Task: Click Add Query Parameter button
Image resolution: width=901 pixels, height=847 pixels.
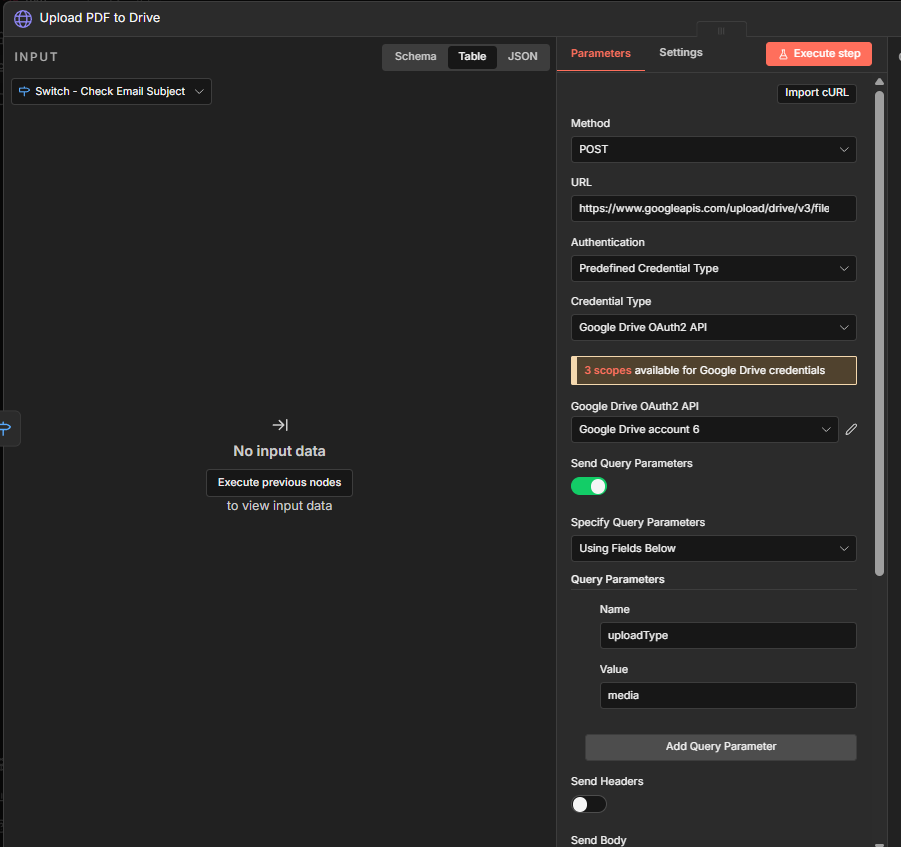Action: pyautogui.click(x=720, y=746)
